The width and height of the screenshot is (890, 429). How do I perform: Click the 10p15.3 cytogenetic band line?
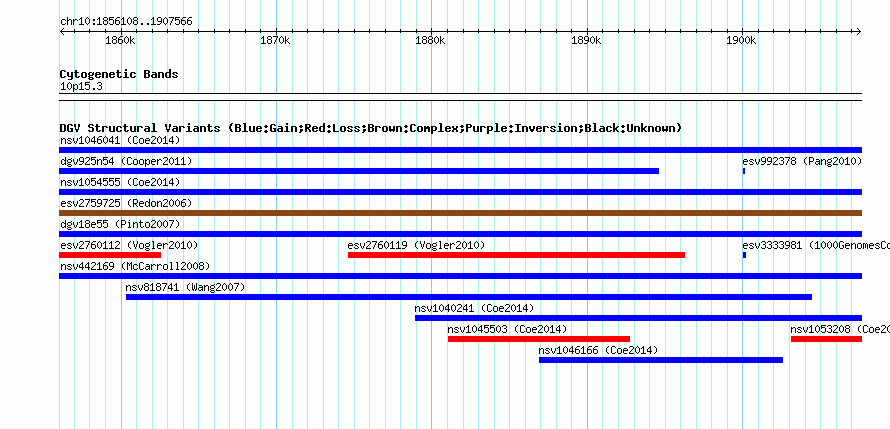point(460,97)
